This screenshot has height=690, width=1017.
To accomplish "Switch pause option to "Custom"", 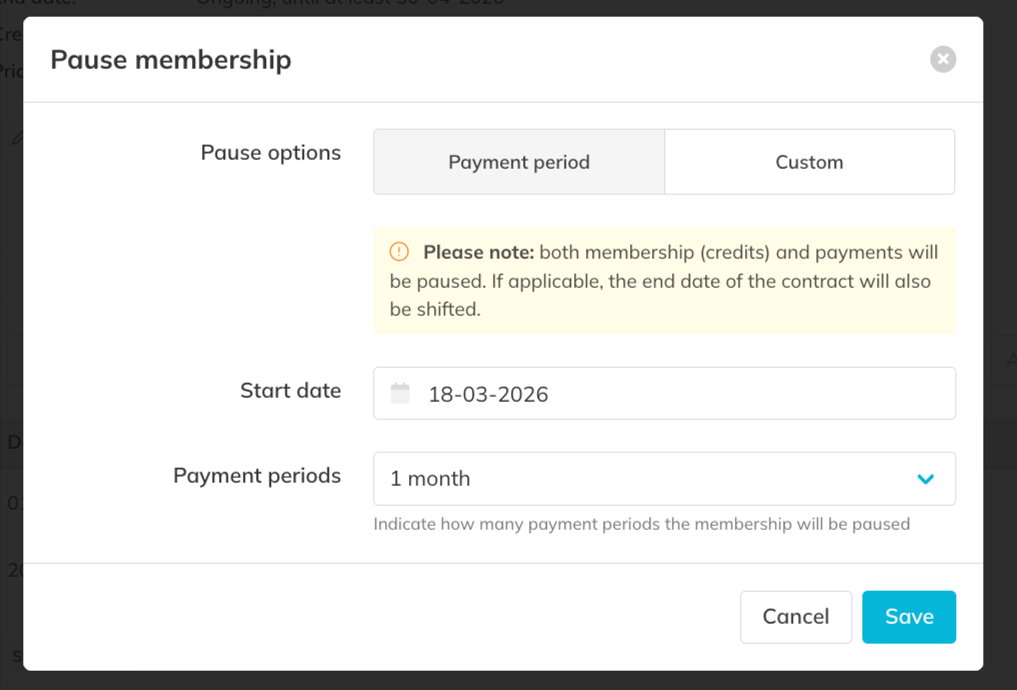I will tap(809, 162).
